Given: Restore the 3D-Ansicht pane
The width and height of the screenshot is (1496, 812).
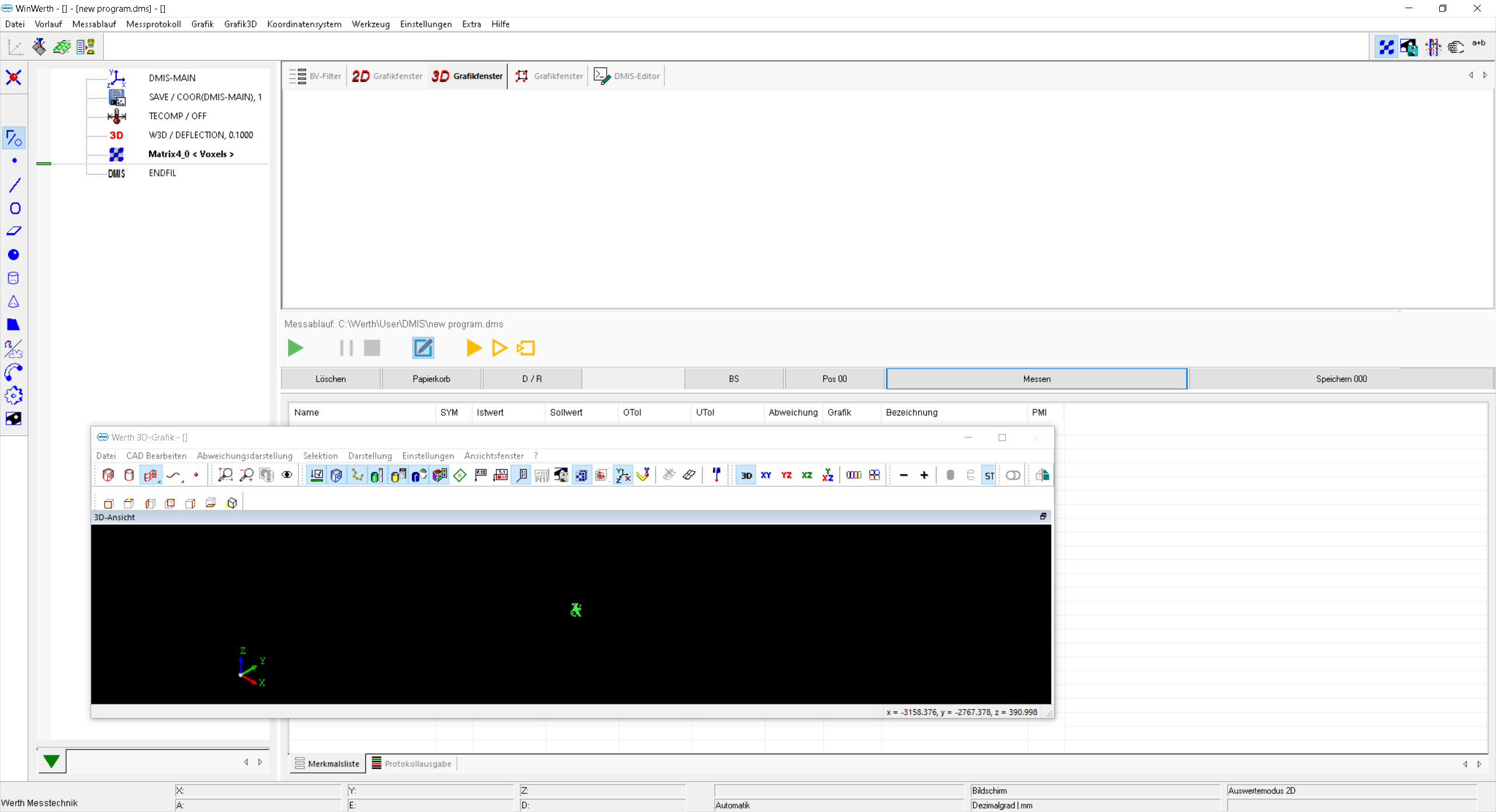Looking at the screenshot, I should (1043, 516).
